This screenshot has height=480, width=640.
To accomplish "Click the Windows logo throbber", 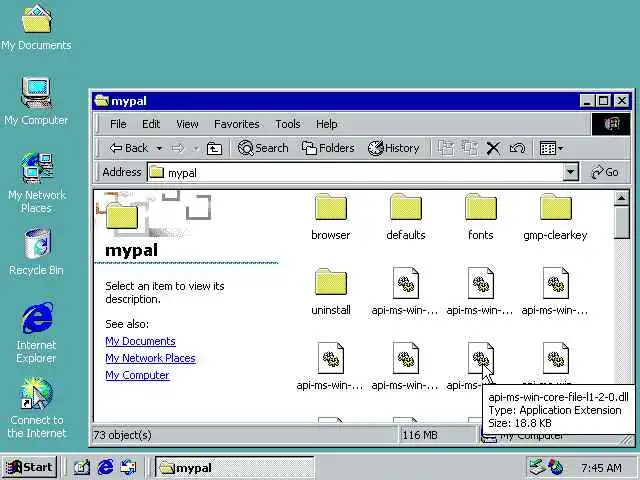I will pos(611,124).
